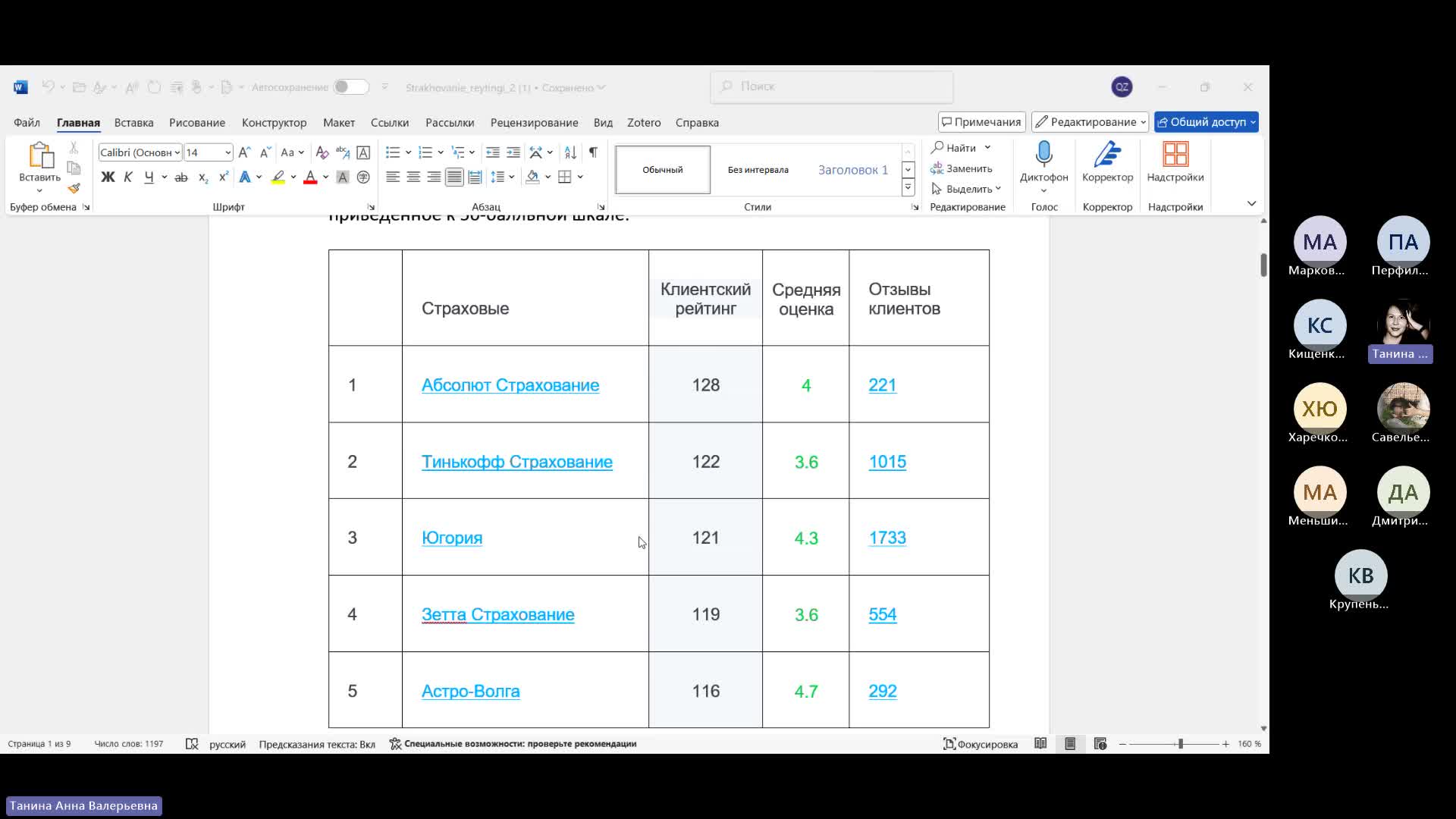Click Найти find button
Screen dimensions: 1456x819
tap(955, 148)
